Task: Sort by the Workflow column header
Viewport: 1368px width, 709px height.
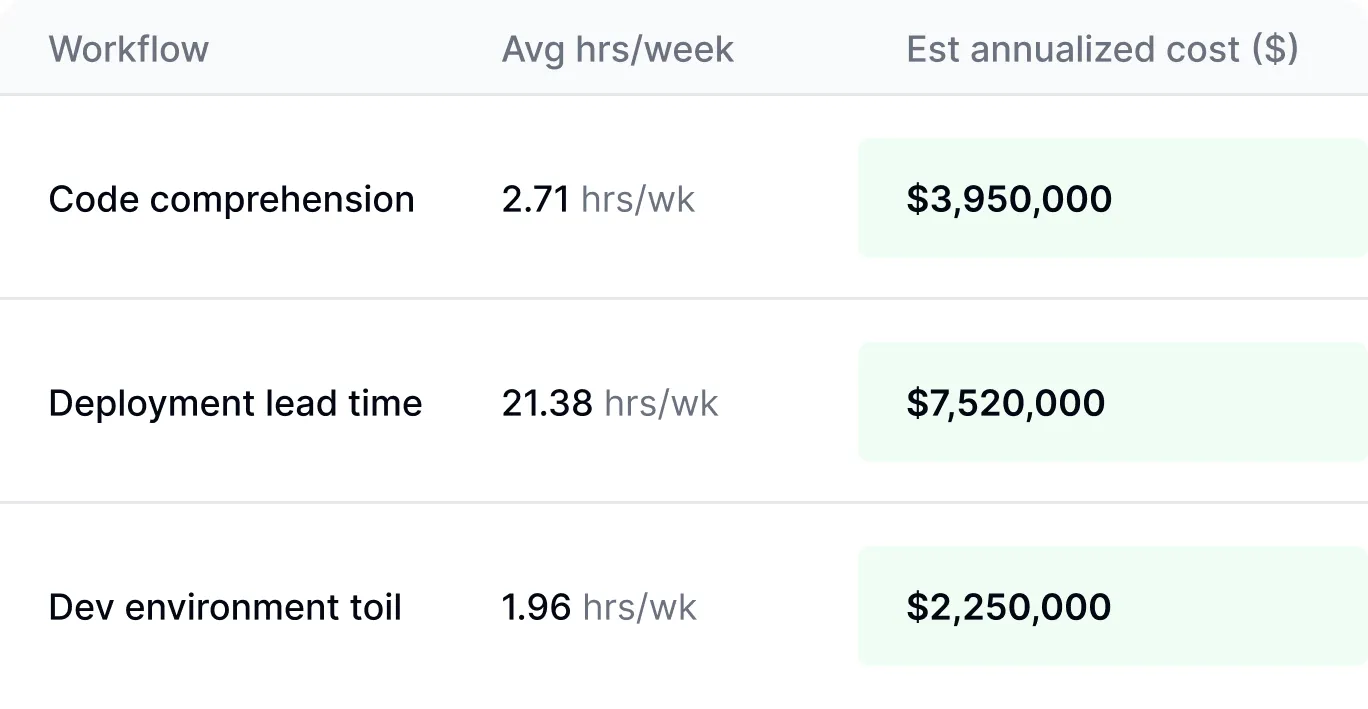Action: [x=128, y=49]
